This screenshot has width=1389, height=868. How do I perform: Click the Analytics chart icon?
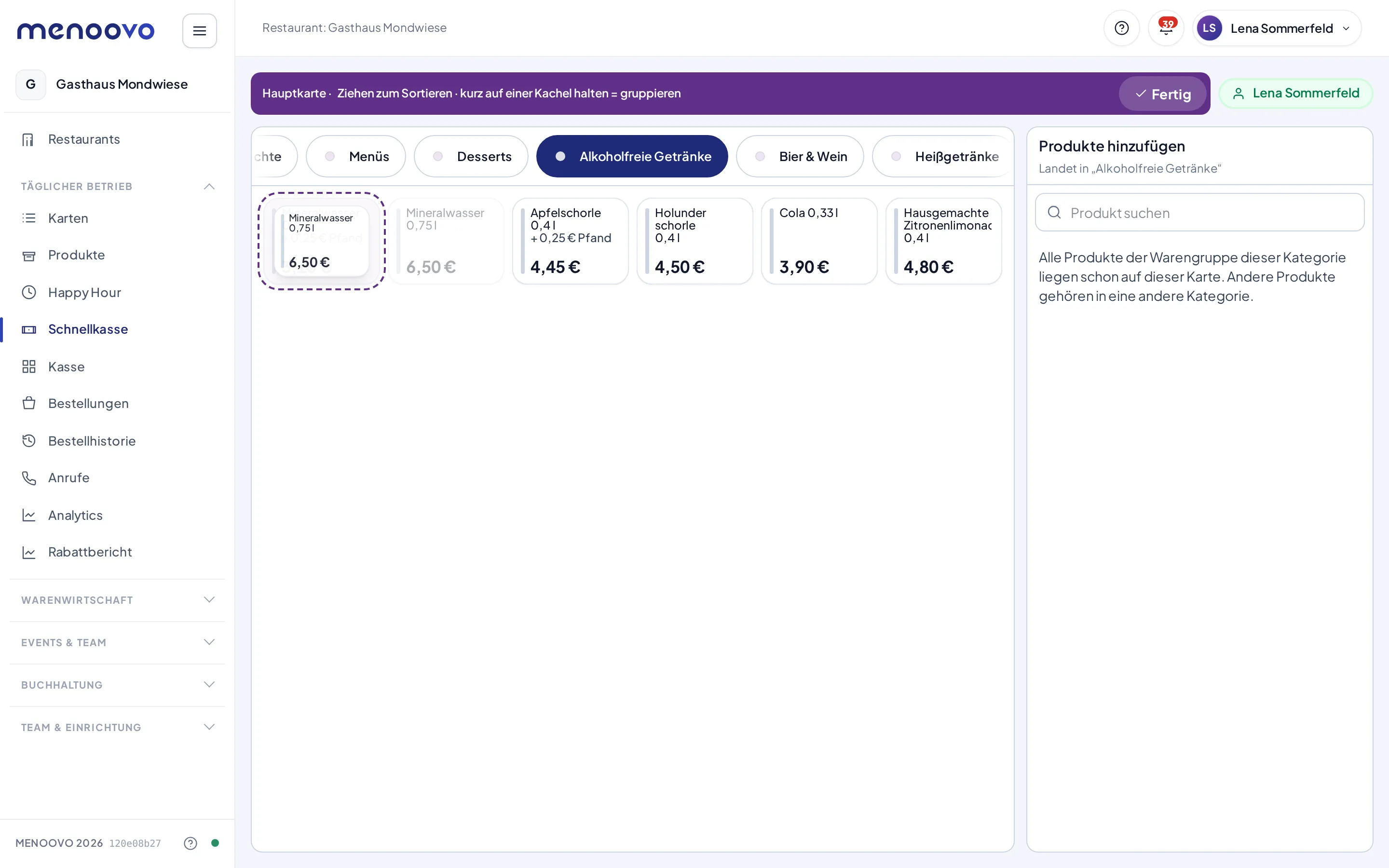click(29, 515)
